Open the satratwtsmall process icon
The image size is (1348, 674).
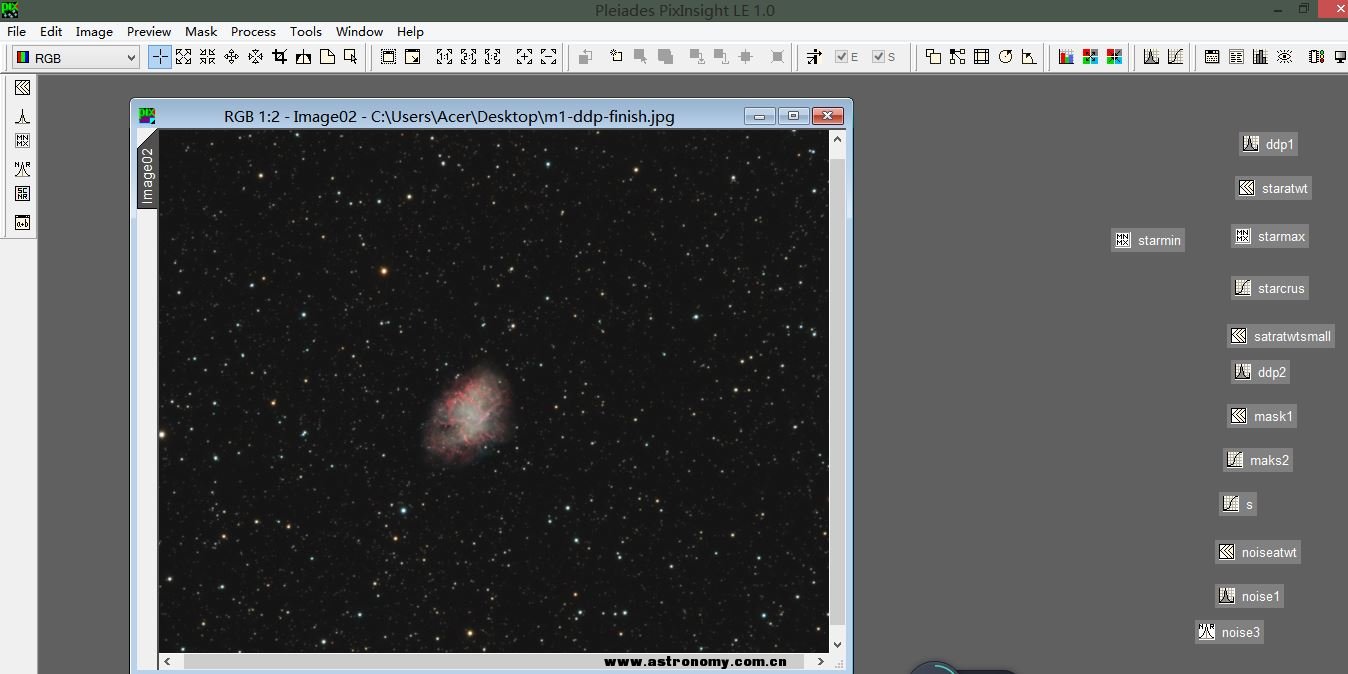(1281, 336)
